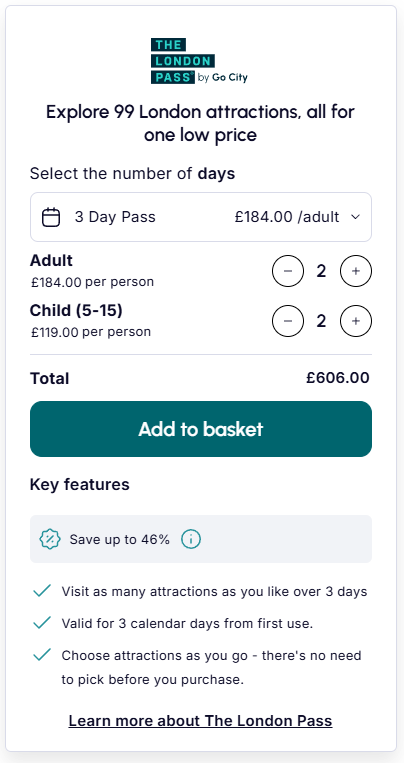Viewport: 404px width, 763px height.
Task: Click The London Pass logo
Action: [199, 61]
